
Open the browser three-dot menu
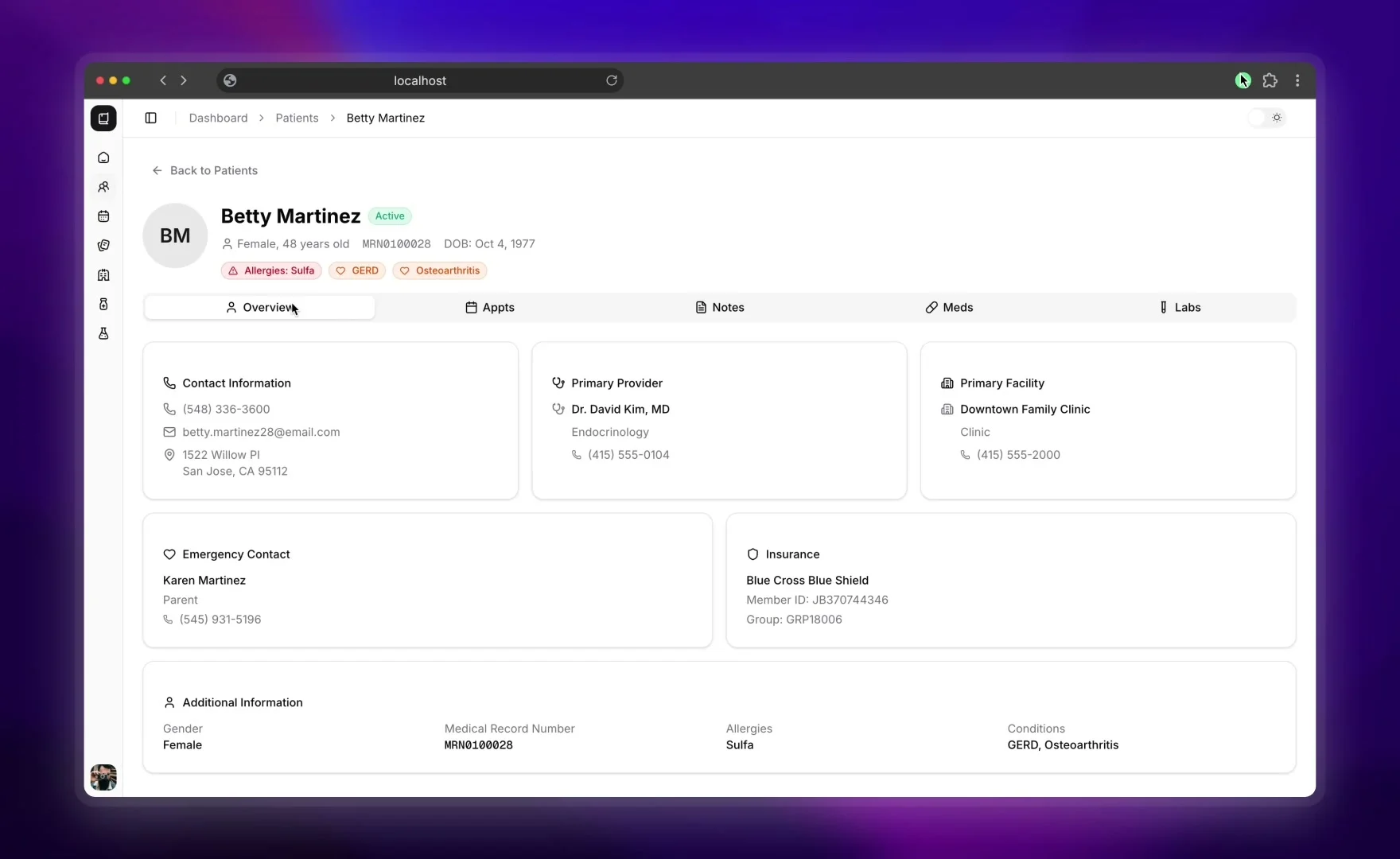click(1297, 80)
